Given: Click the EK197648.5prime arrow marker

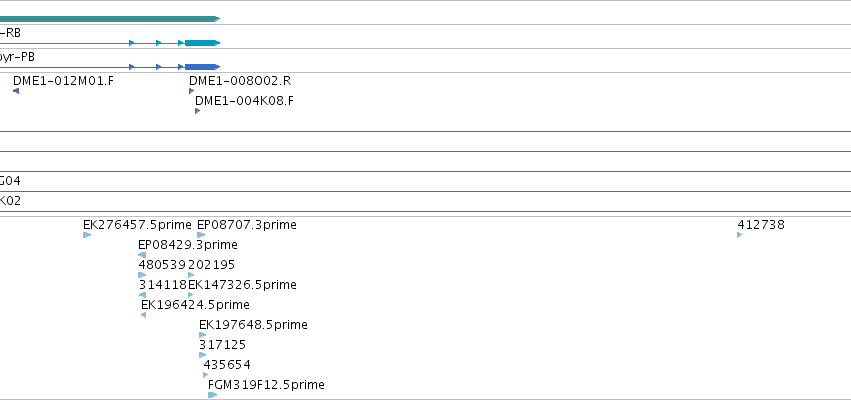Looking at the screenshot, I should click(202, 335).
